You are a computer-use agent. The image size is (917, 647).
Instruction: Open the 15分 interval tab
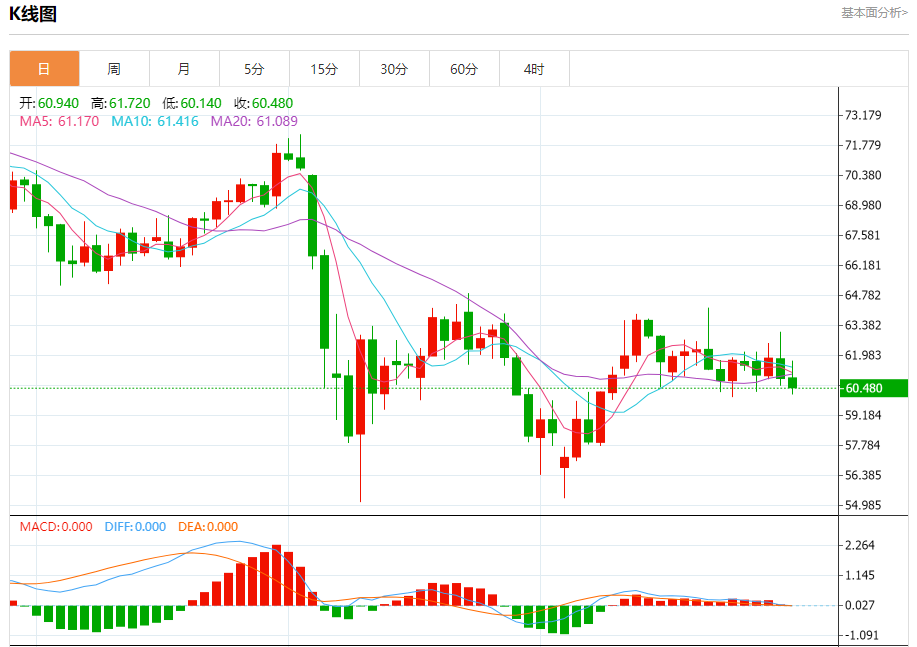(324, 69)
